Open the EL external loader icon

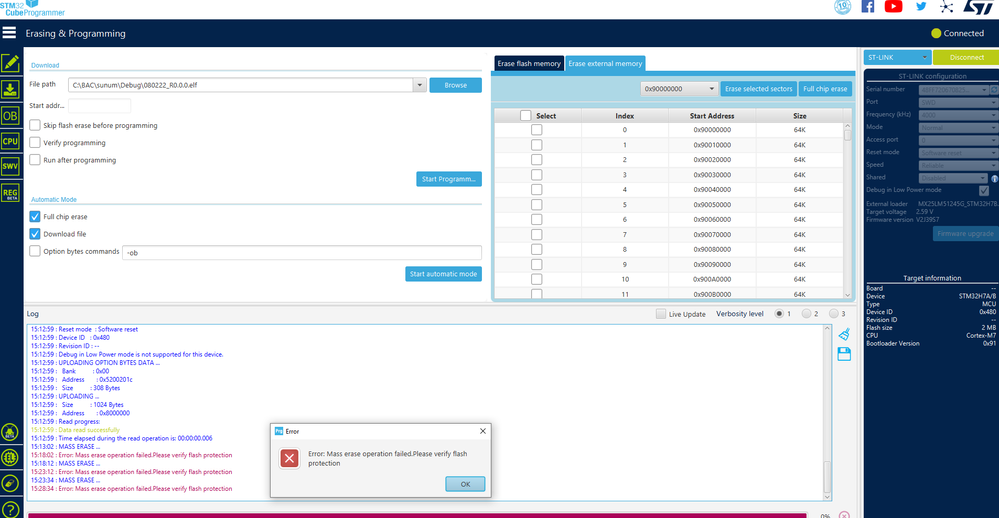click(x=10, y=457)
